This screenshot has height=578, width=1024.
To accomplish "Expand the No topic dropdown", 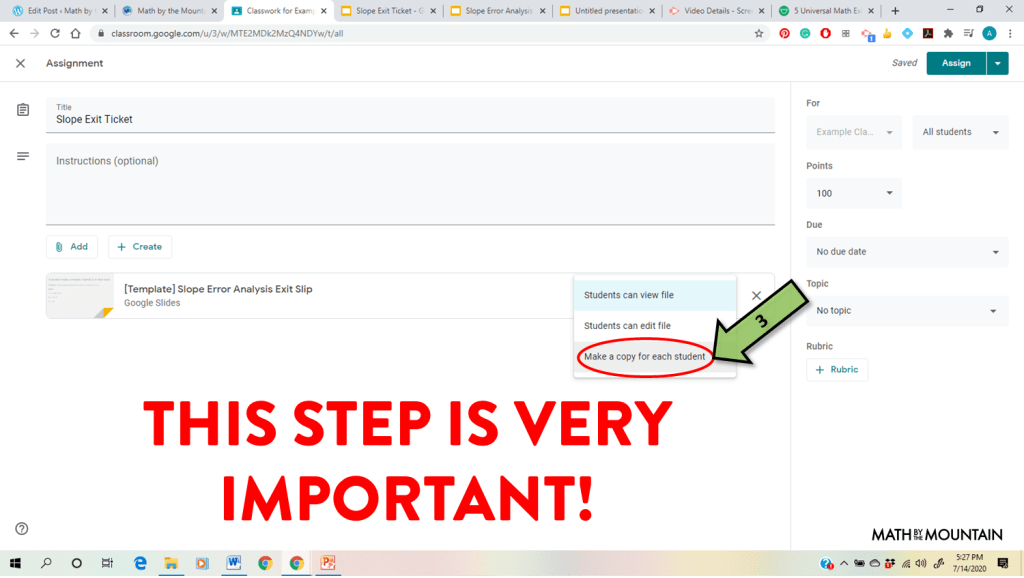I will pyautogui.click(x=907, y=311).
